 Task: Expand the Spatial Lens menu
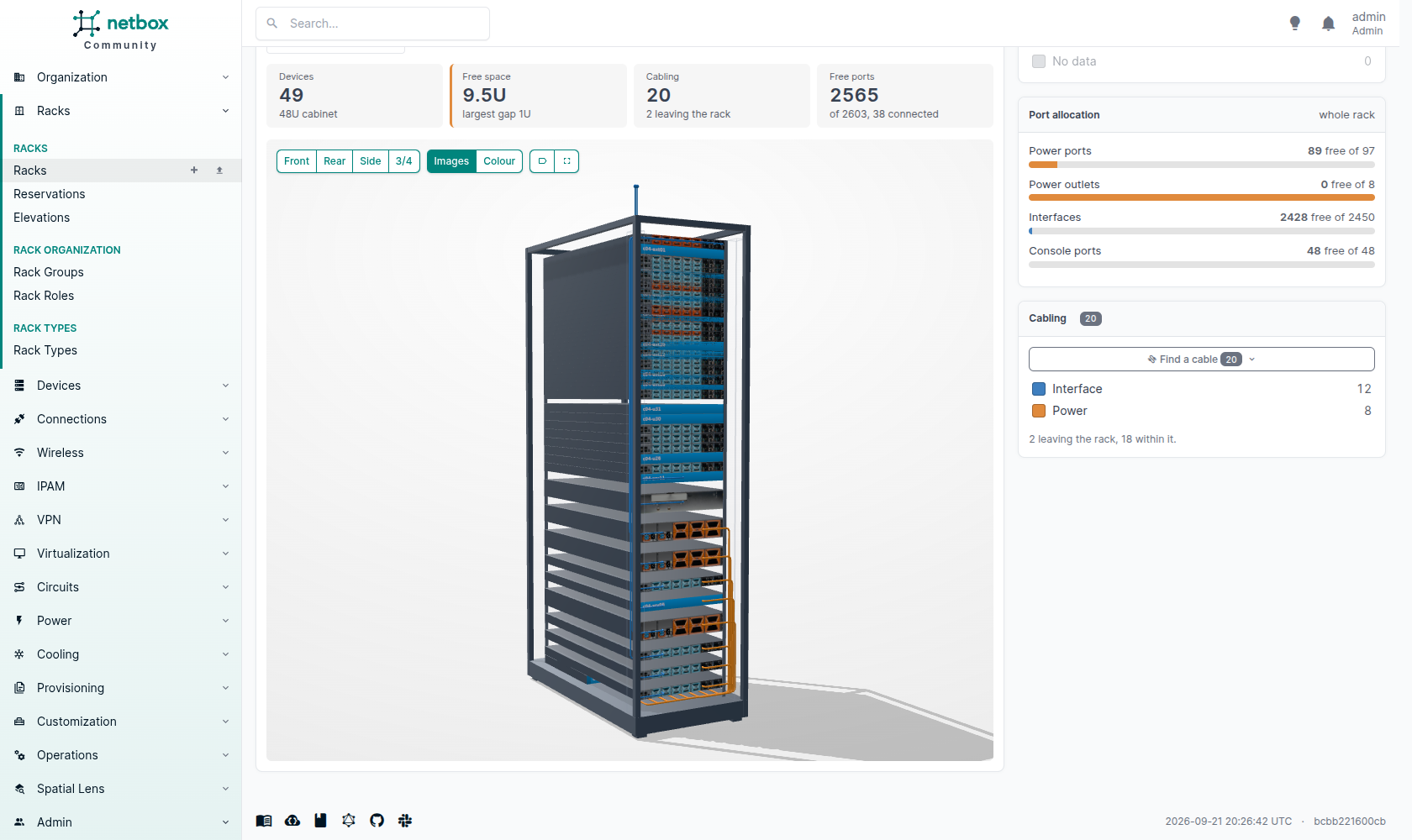pyautogui.click(x=121, y=789)
